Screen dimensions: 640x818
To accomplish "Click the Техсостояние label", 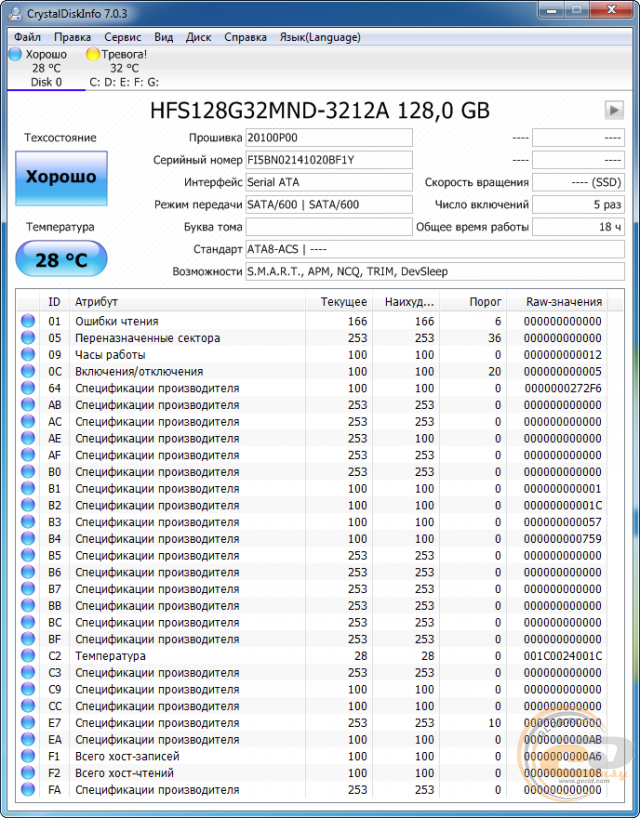I will [61, 138].
